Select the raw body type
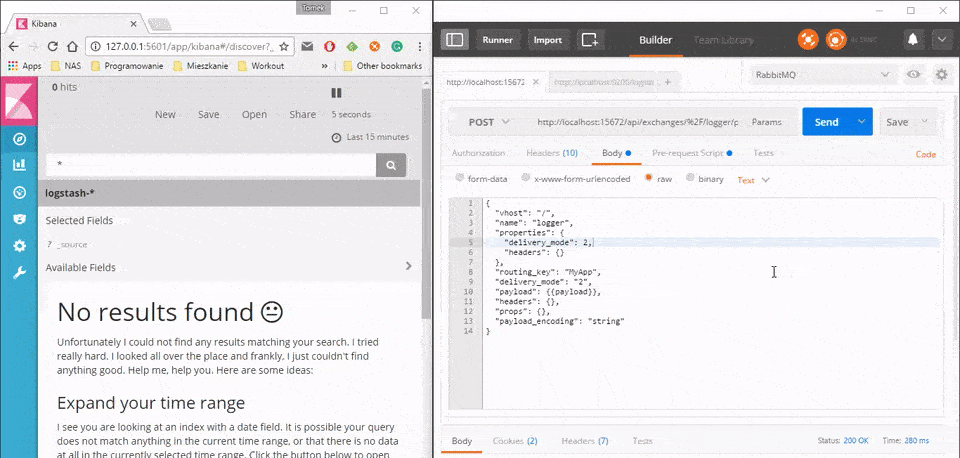The width and height of the screenshot is (960, 458). click(x=648, y=179)
